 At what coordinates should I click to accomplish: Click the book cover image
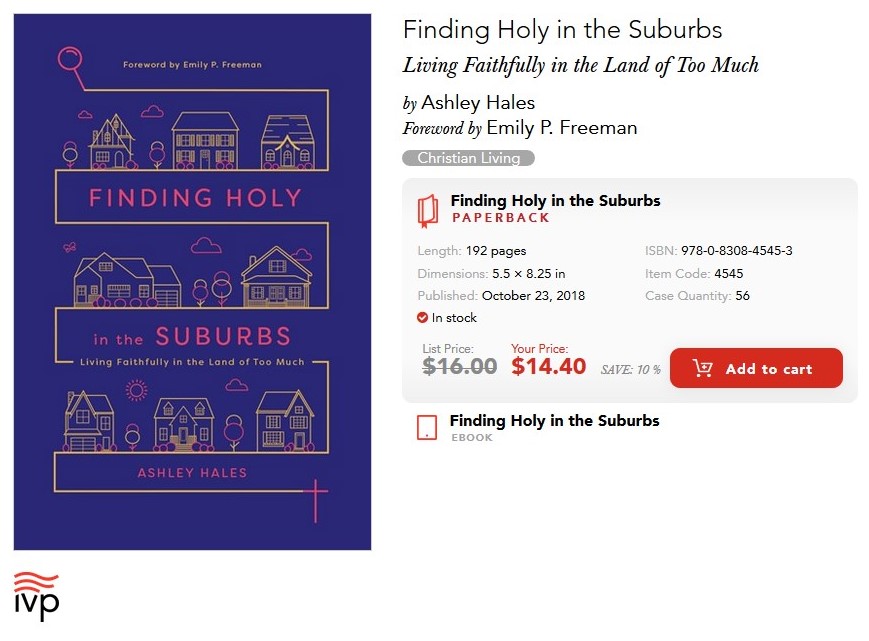coord(192,282)
